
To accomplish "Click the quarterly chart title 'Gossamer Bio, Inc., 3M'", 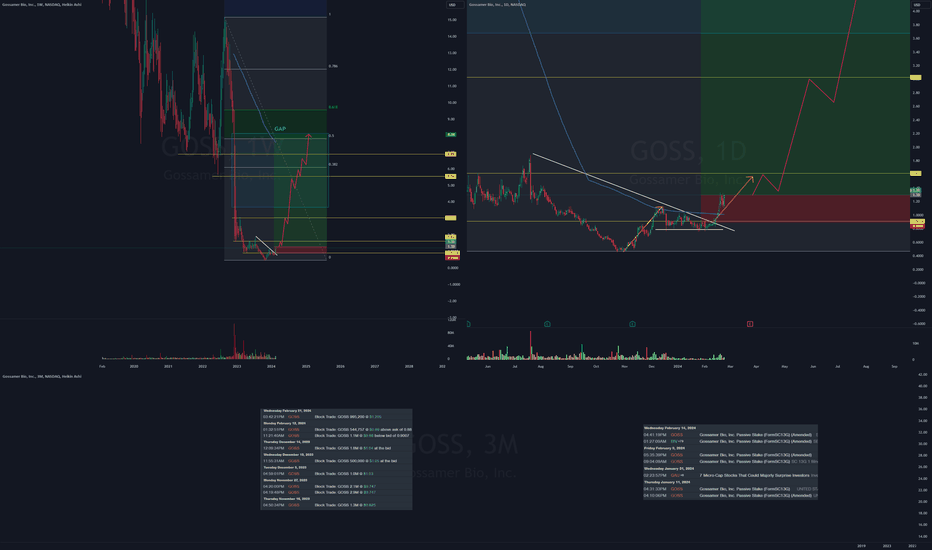I will coord(42,376).
